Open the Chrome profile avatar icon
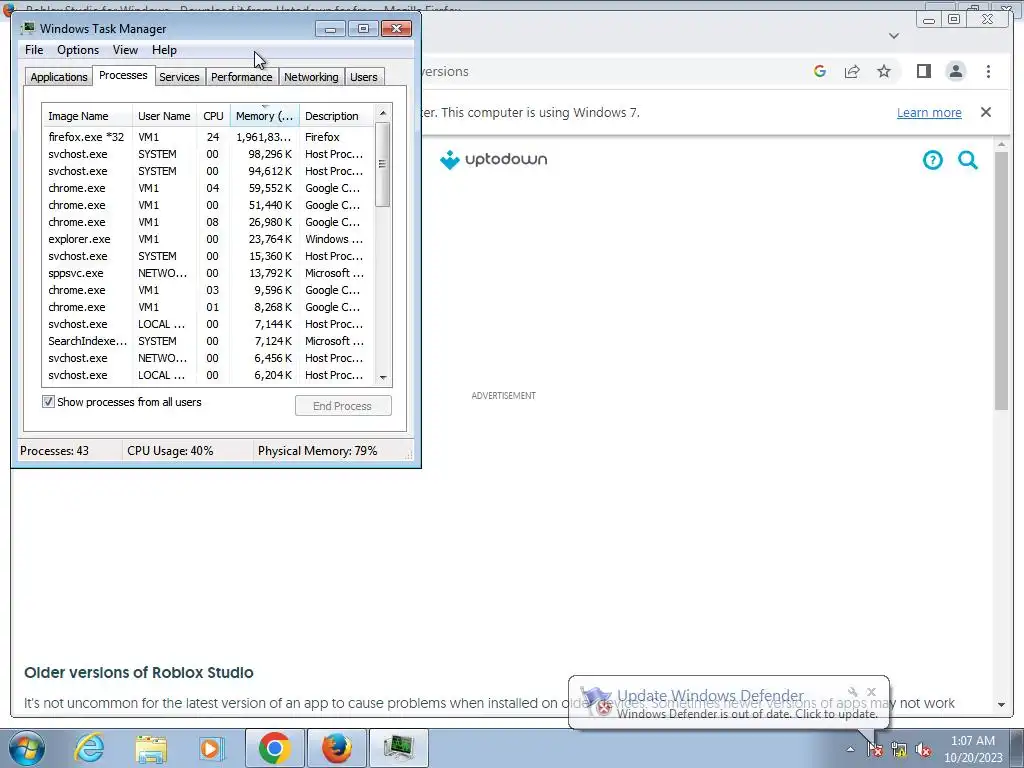This screenshot has height=768, width=1024. point(955,71)
